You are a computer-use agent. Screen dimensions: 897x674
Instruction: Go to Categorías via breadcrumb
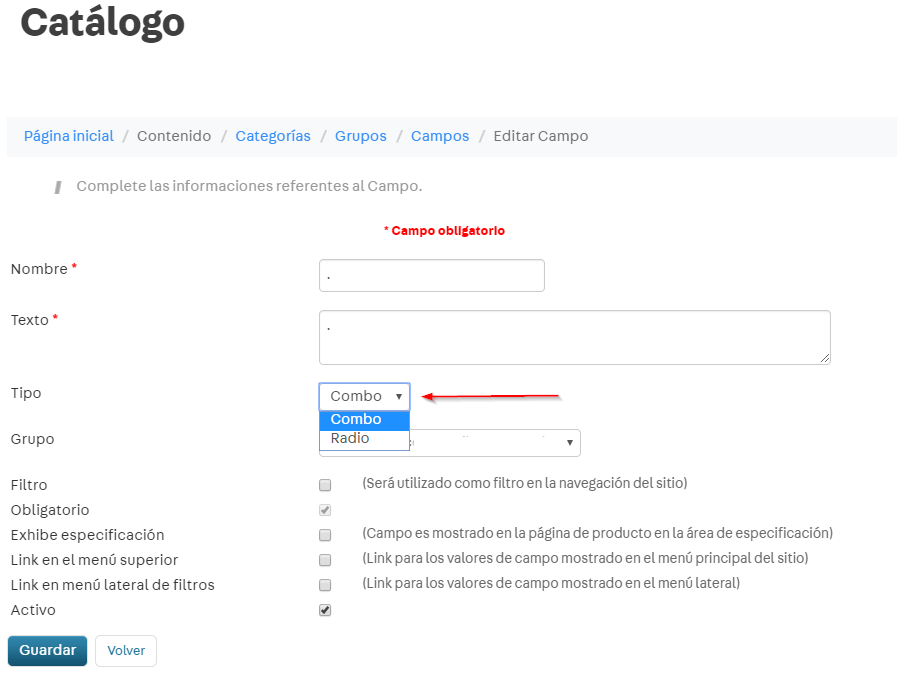click(273, 136)
